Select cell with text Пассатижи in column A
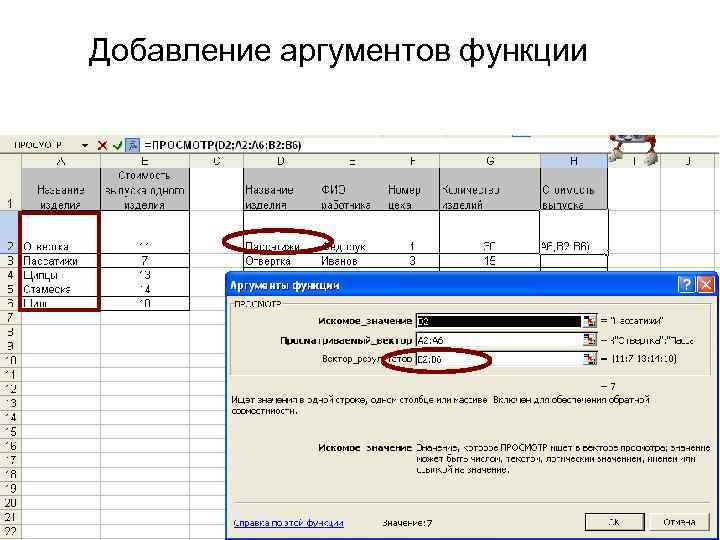This screenshot has width=720, height=540. (61, 261)
